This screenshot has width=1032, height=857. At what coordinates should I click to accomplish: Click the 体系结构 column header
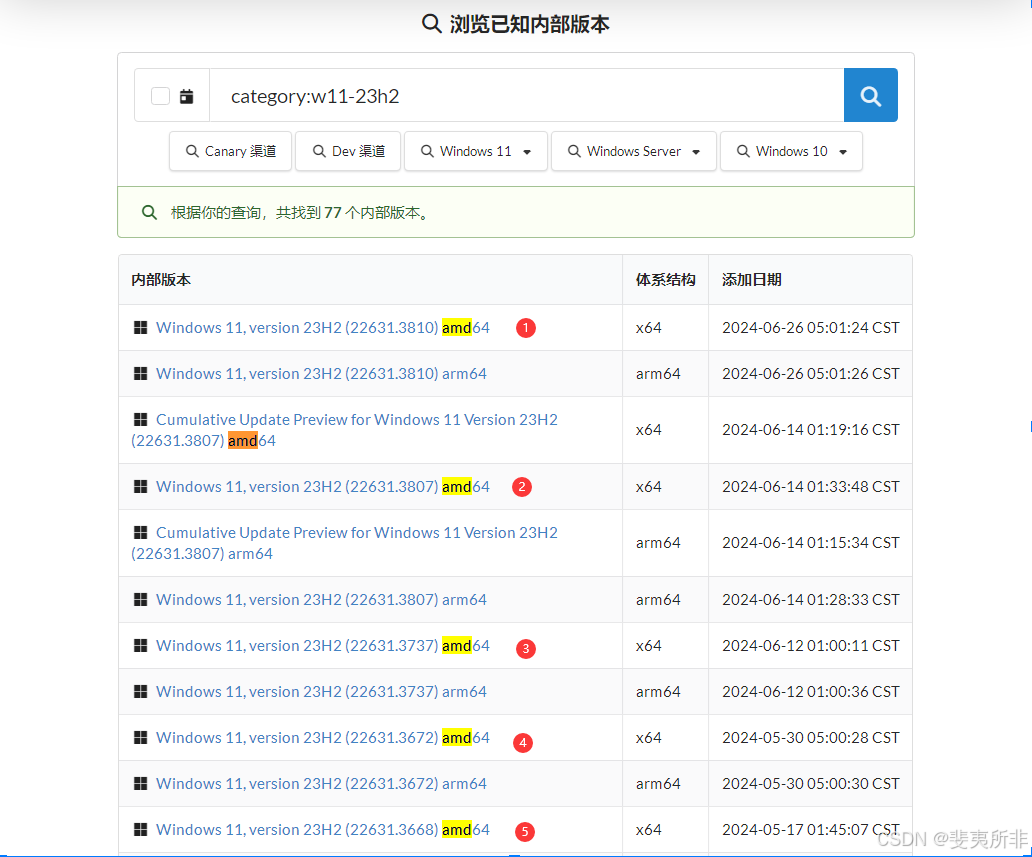coord(665,280)
